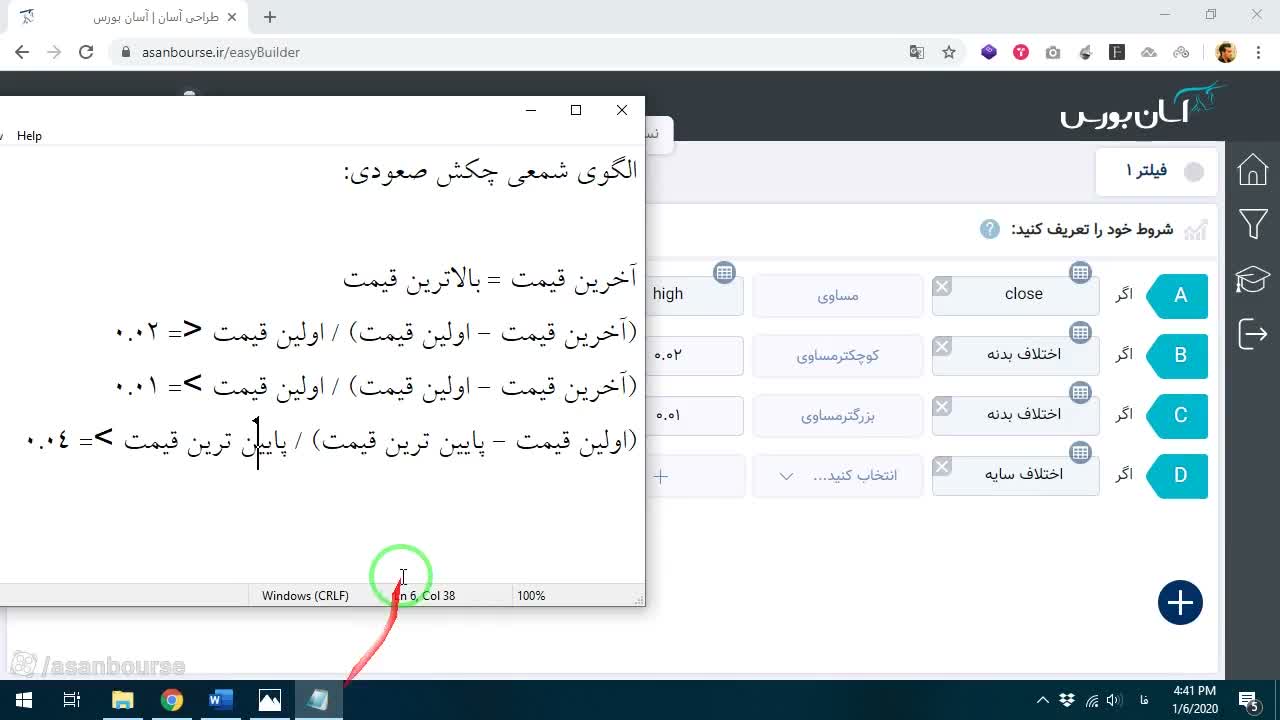The width and height of the screenshot is (1280, 720).
Task: Click Windows (CRLF) in Notepad status bar
Action: [305, 595]
